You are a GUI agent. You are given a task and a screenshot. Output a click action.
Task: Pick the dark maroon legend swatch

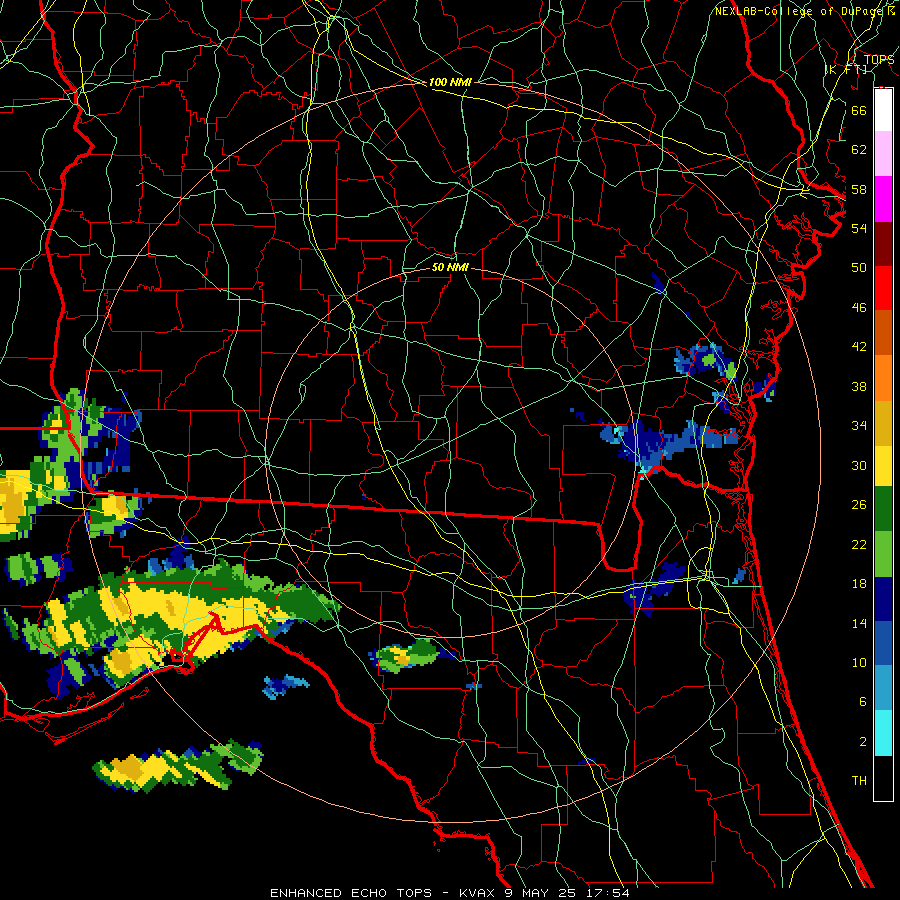point(883,244)
